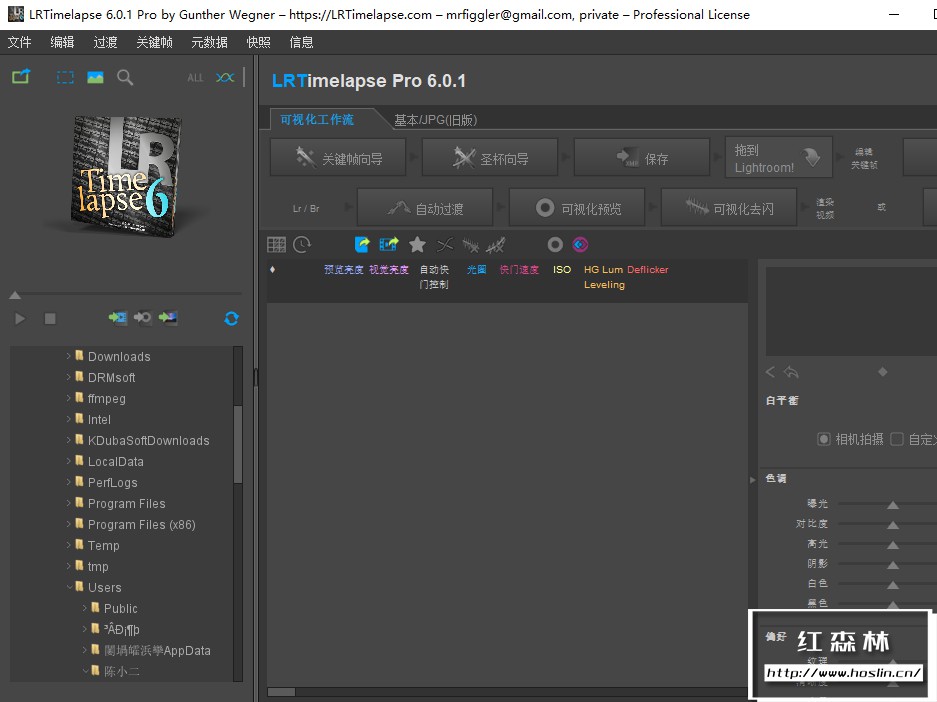Click the magnifying glass search icon
This screenshot has width=937, height=702.
(x=125, y=78)
